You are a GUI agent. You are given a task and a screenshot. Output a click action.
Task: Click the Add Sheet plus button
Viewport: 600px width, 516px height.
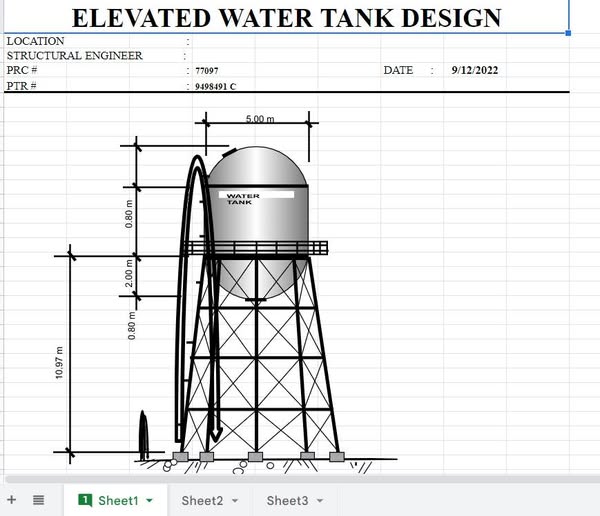point(12,500)
